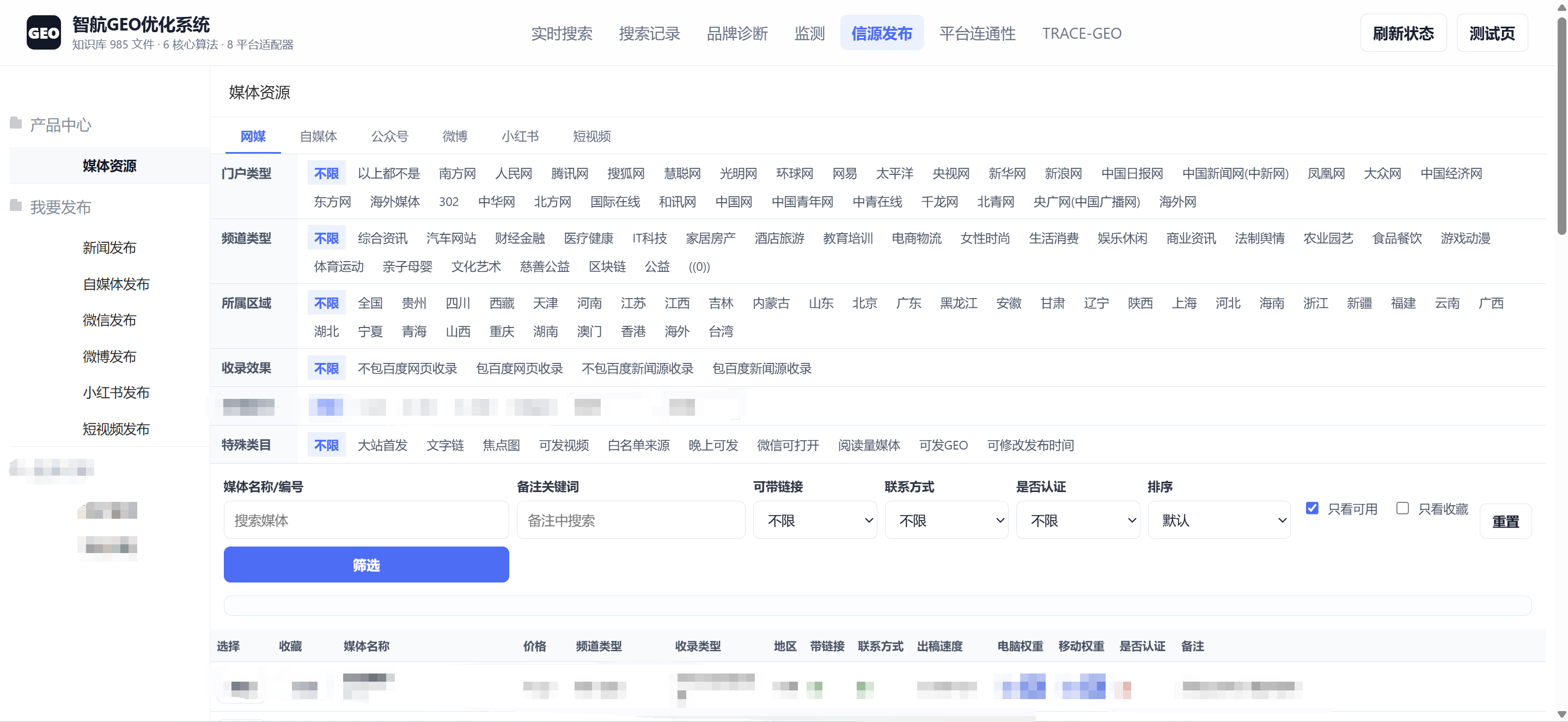1568x722 pixels.
Task: Filter channel type by 区块链
Action: 607,266
